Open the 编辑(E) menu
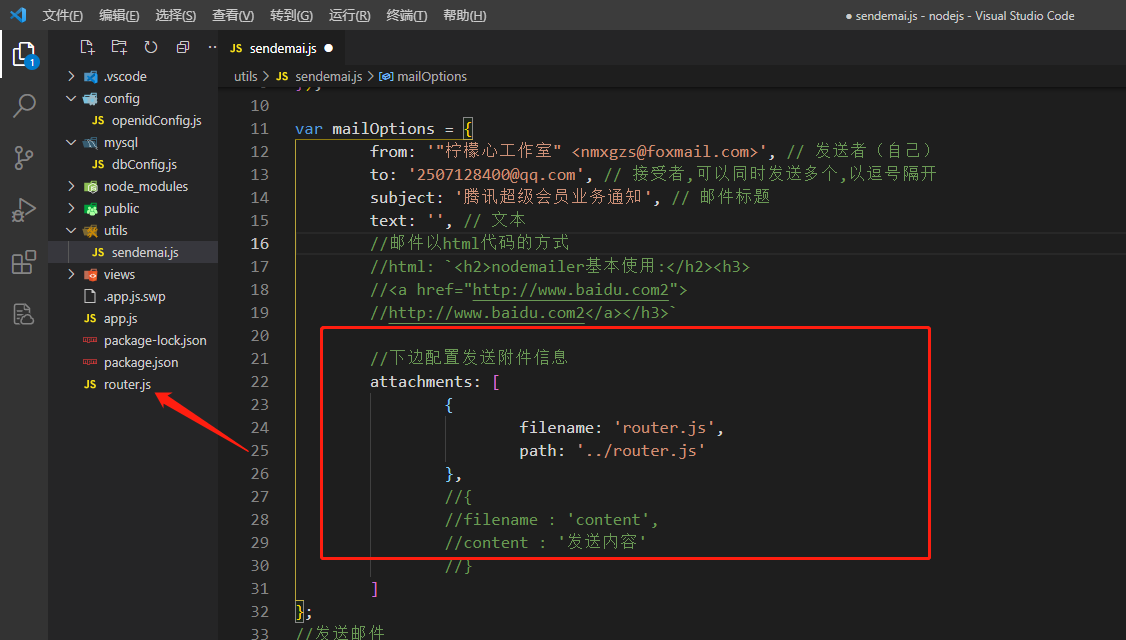This screenshot has width=1126, height=640. [119, 15]
